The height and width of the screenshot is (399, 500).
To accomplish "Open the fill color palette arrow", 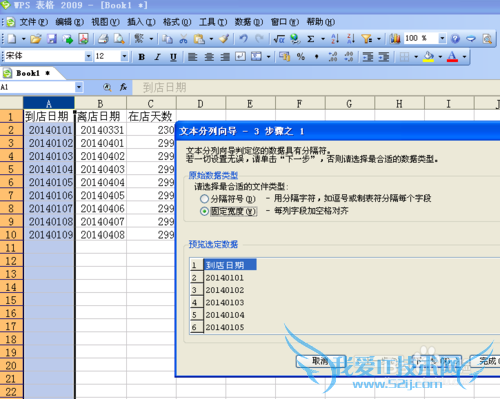I will tap(440, 57).
